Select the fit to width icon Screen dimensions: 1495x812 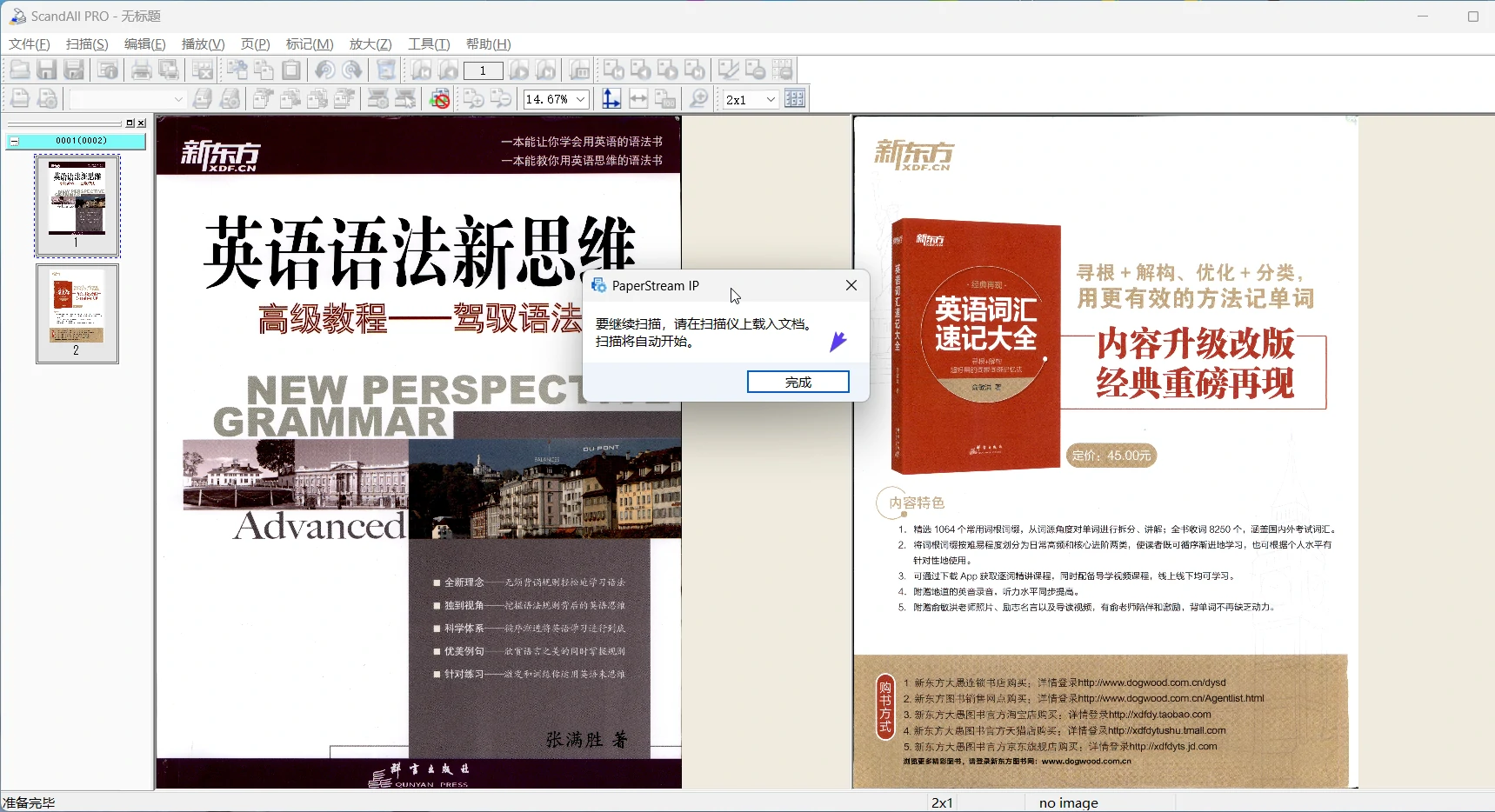[x=638, y=99]
